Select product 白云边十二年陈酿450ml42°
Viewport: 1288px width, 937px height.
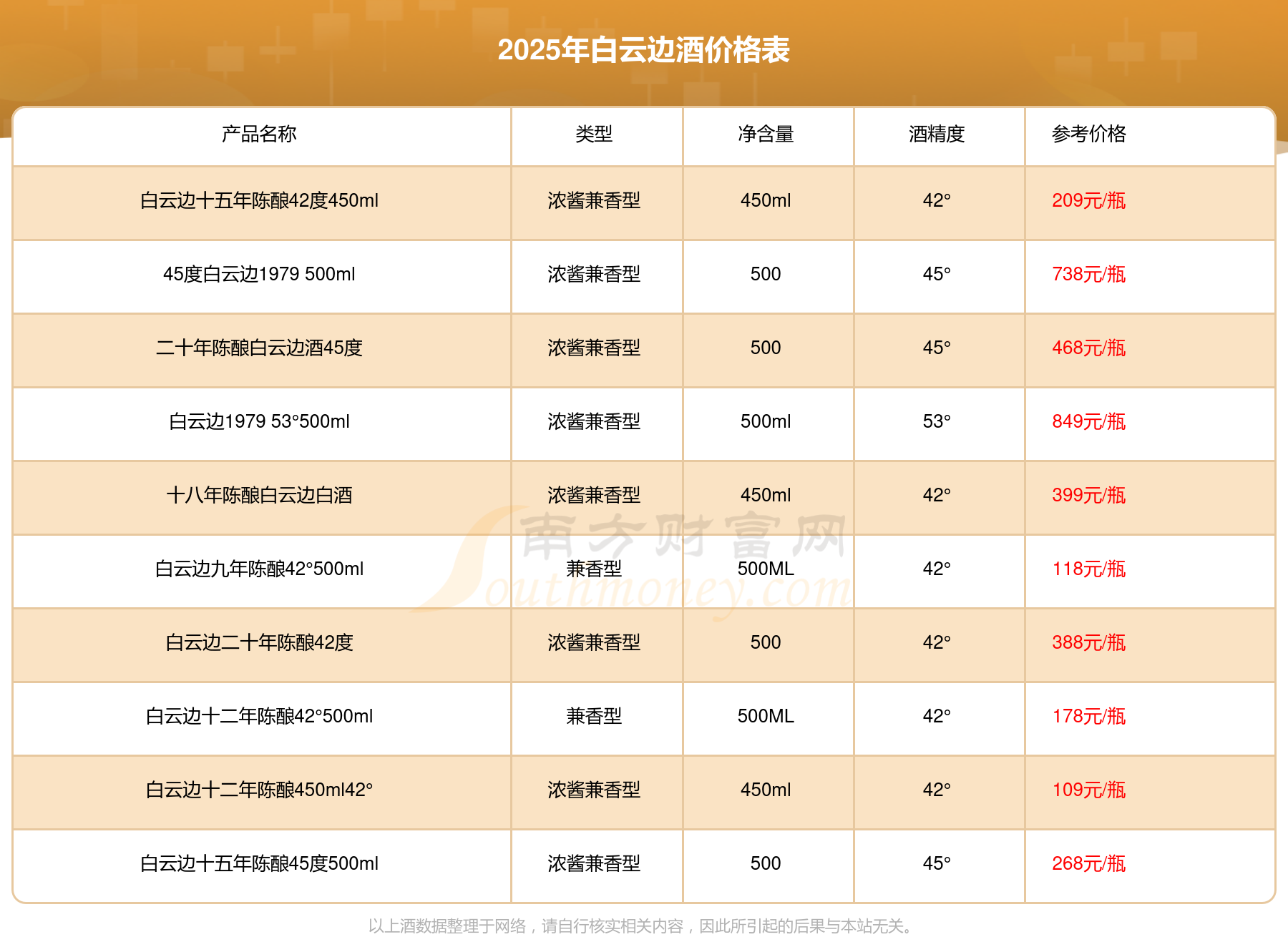click(259, 790)
